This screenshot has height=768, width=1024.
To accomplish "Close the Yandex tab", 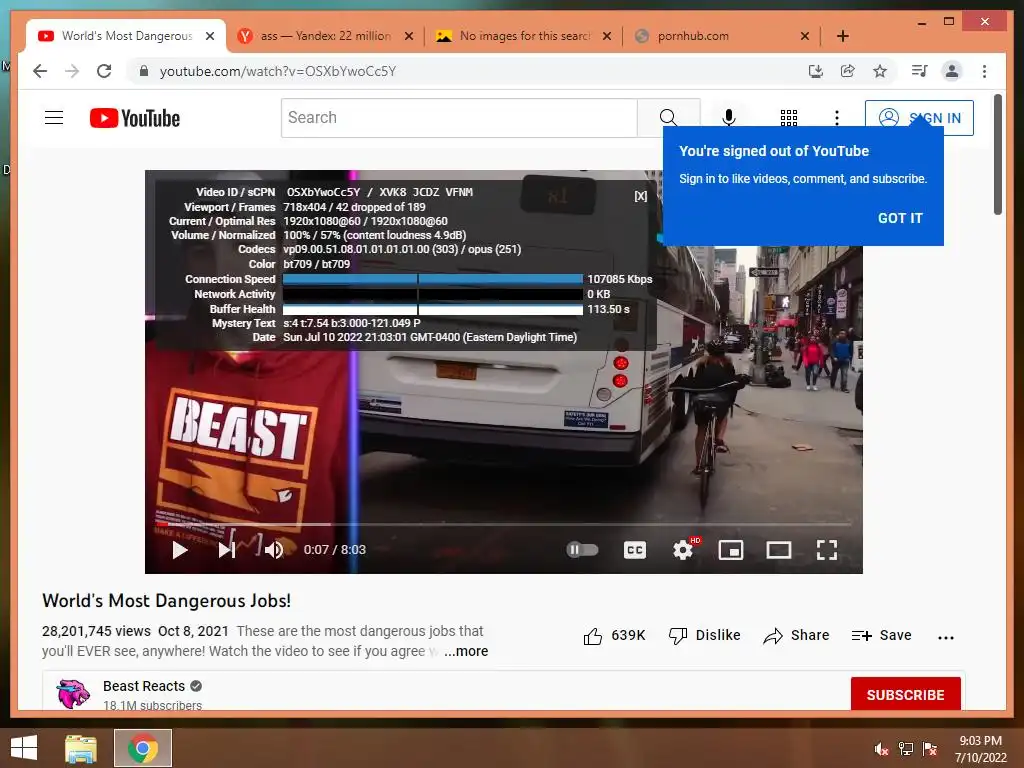I will 409,36.
